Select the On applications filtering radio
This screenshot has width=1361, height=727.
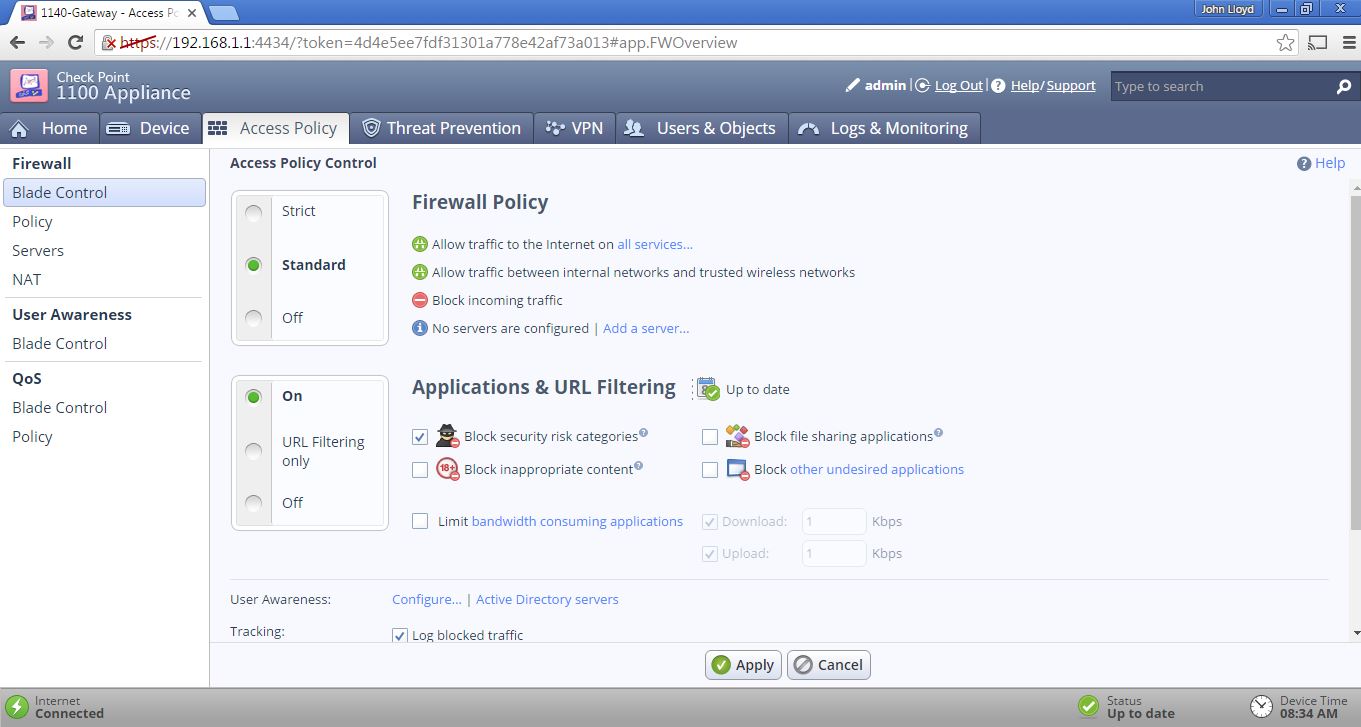pyautogui.click(x=254, y=397)
